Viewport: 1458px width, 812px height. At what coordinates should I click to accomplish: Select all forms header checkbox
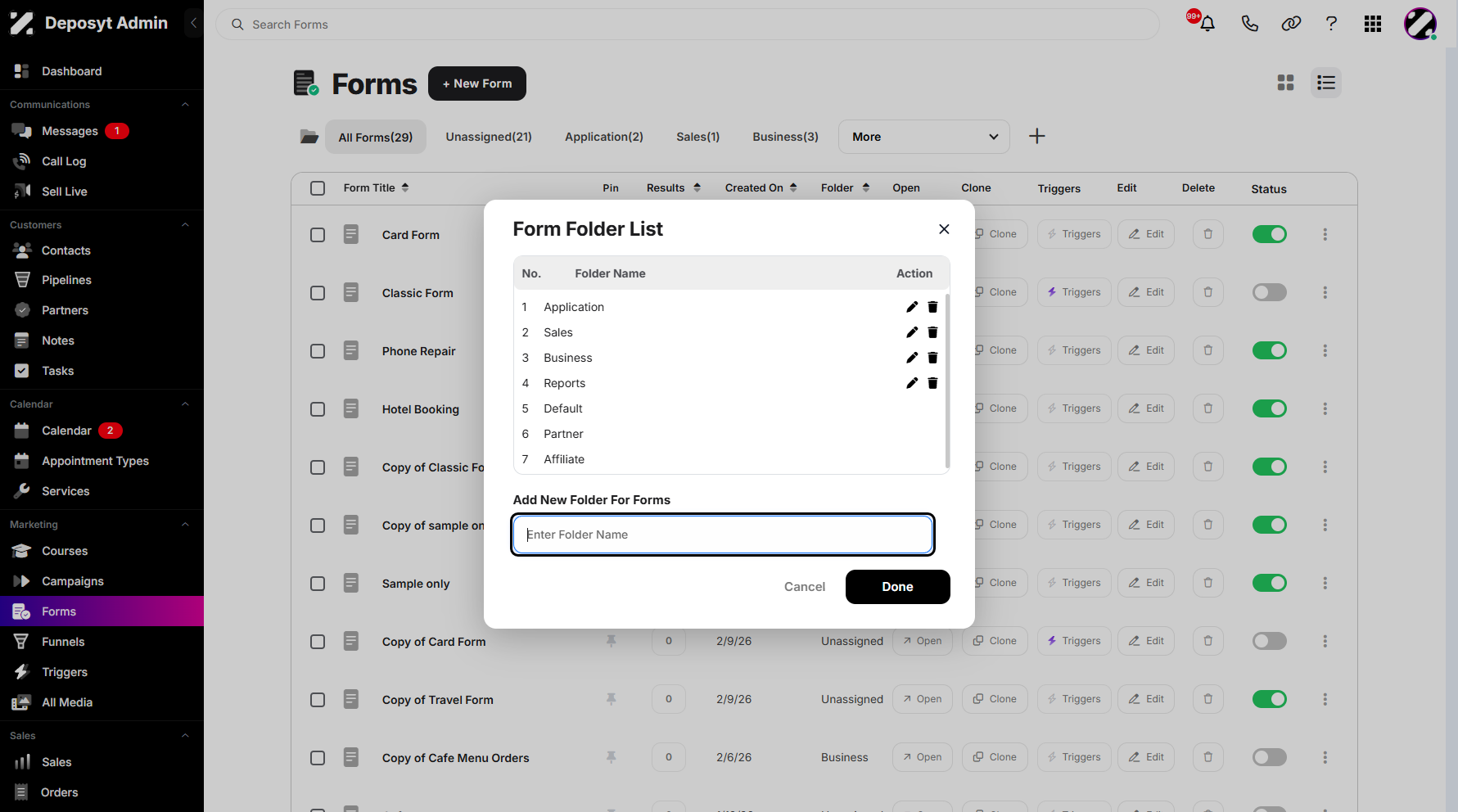click(x=318, y=188)
